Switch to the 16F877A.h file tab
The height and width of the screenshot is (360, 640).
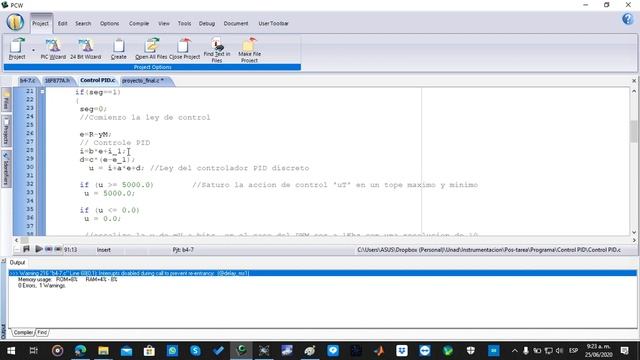click(x=57, y=80)
